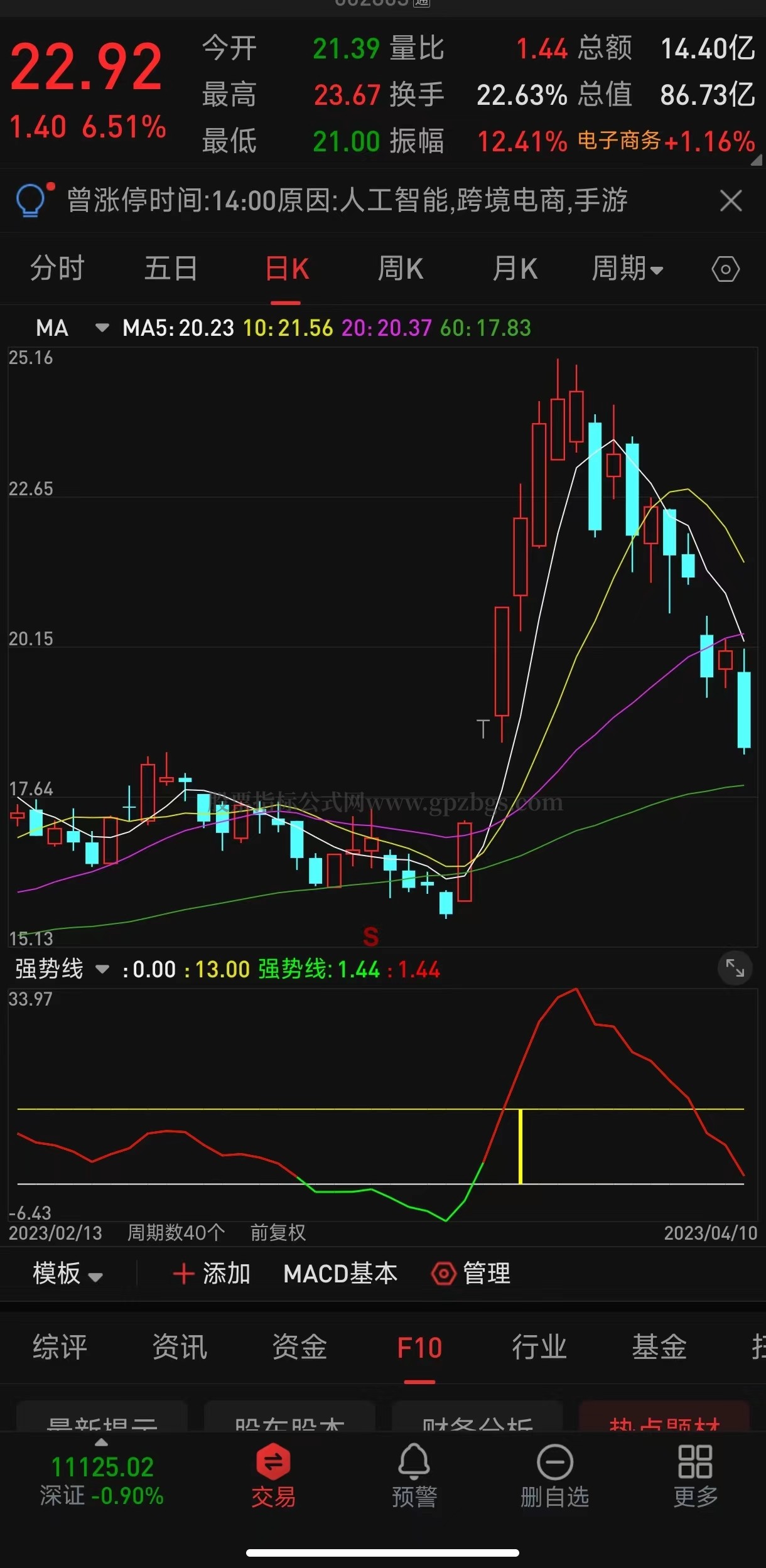This screenshot has width=766, height=1568.
Task: Open the 最新提示 section button
Action: click(102, 1416)
